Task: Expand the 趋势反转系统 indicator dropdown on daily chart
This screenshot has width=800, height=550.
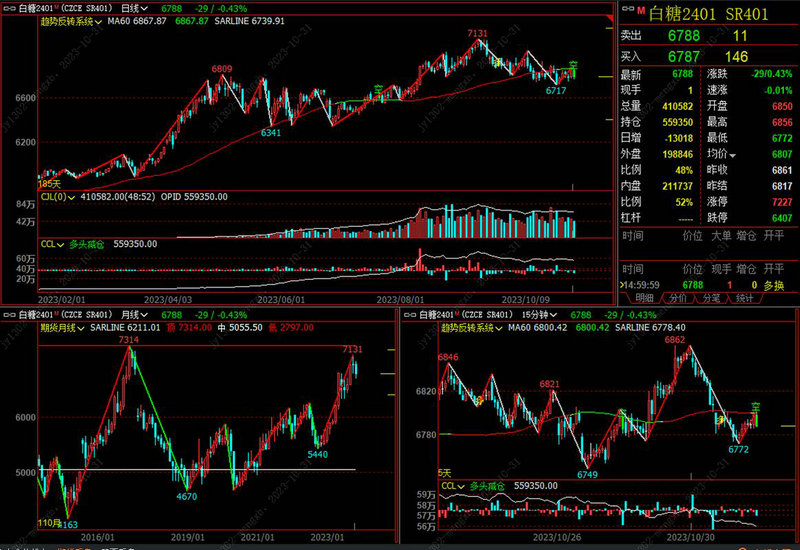Action: 98,21
